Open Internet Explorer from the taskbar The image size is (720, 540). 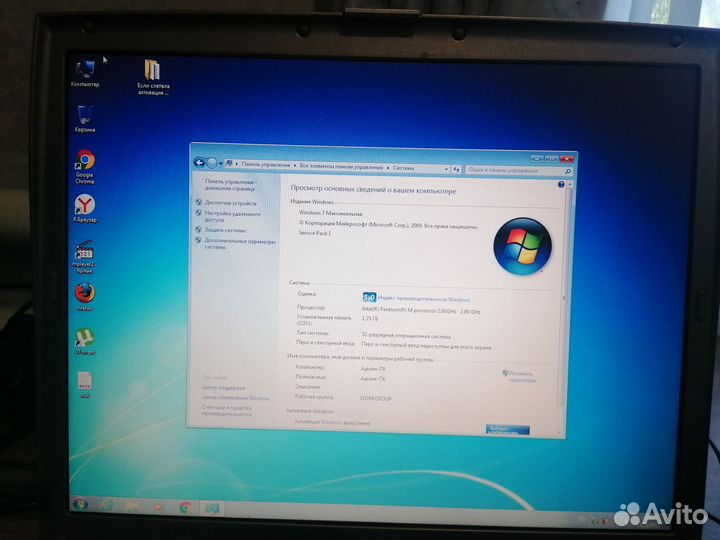click(107, 505)
